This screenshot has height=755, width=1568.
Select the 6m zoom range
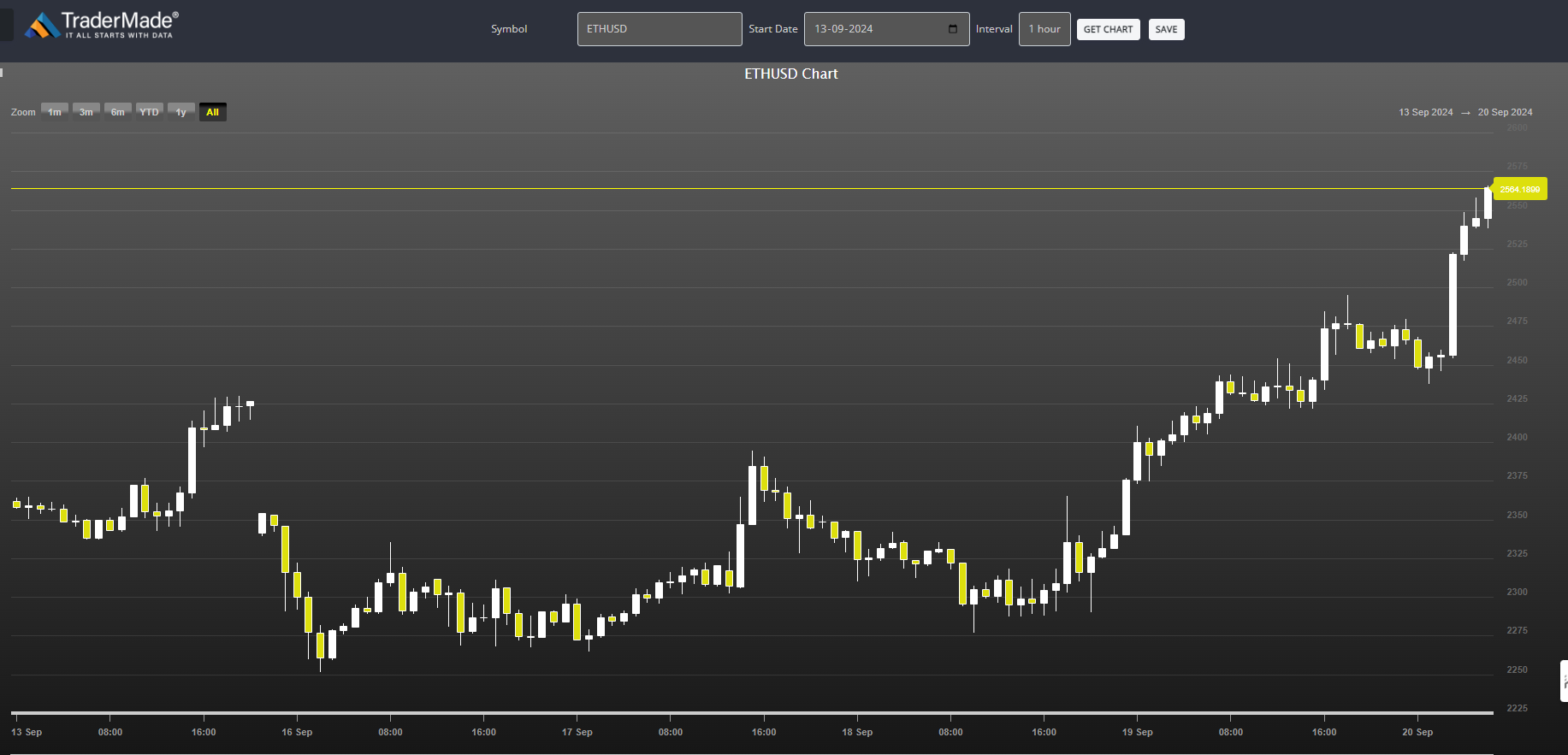coord(118,112)
